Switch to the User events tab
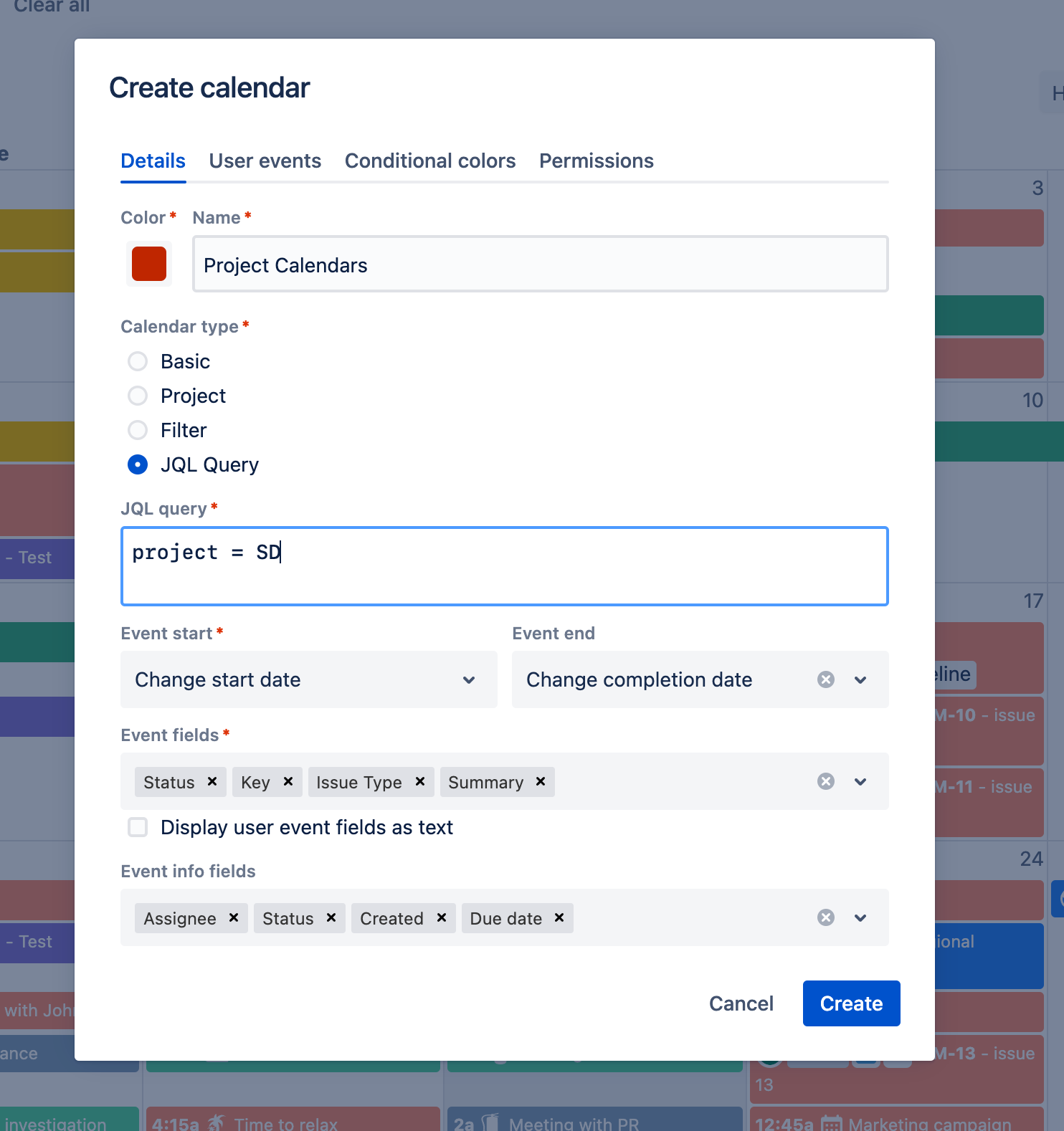The height and width of the screenshot is (1131, 1064). click(265, 161)
